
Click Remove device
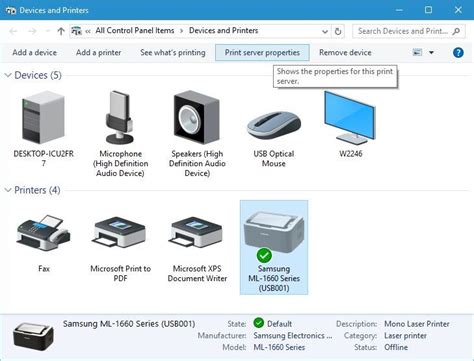(345, 53)
